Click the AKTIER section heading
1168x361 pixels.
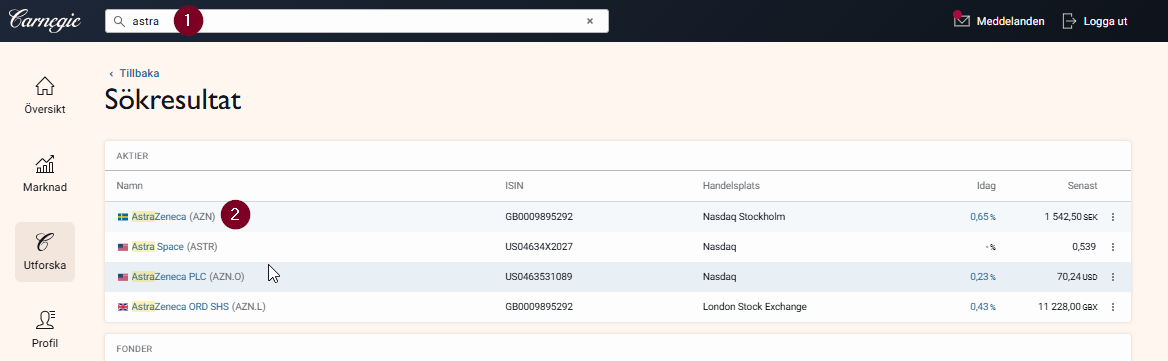tap(133, 156)
